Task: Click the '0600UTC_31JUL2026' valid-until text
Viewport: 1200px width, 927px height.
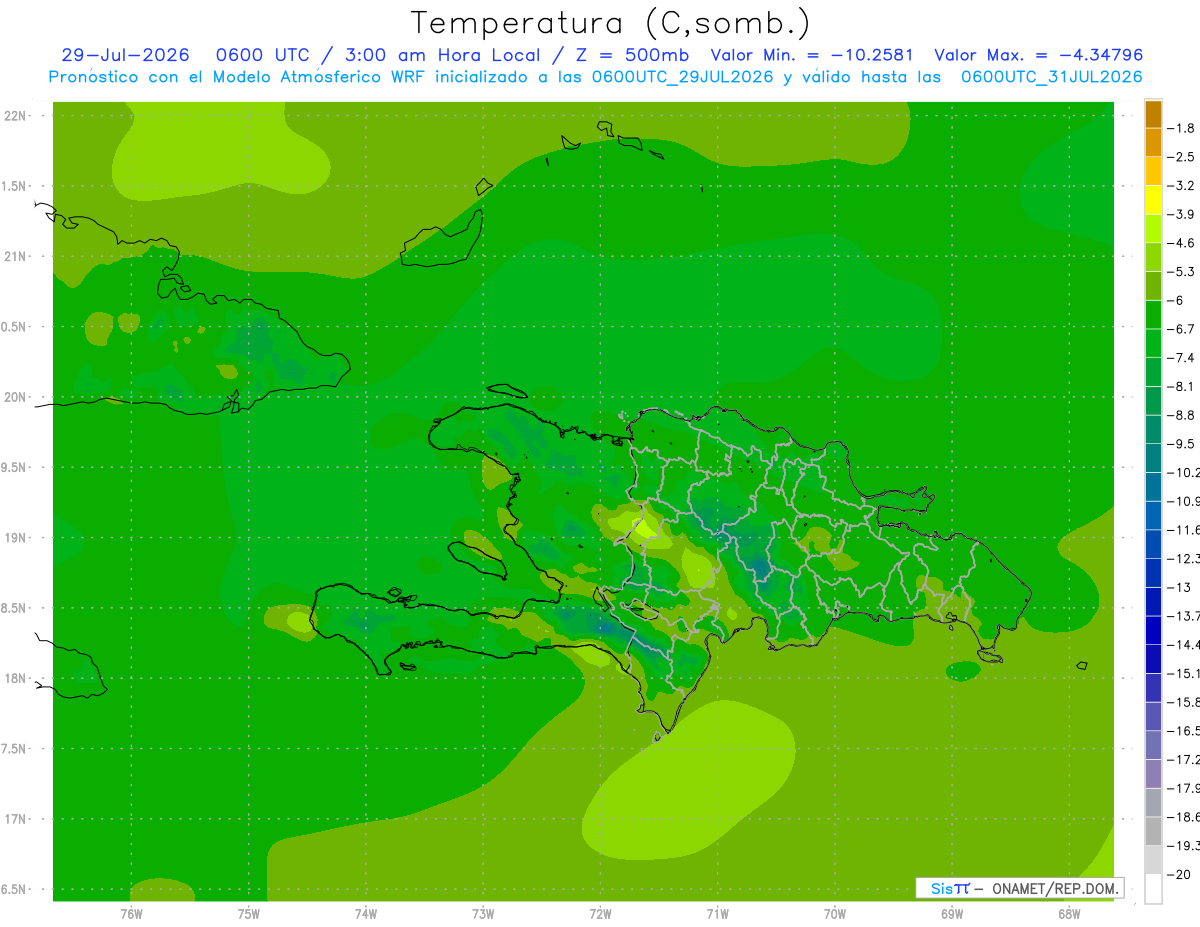Action: 1052,77
